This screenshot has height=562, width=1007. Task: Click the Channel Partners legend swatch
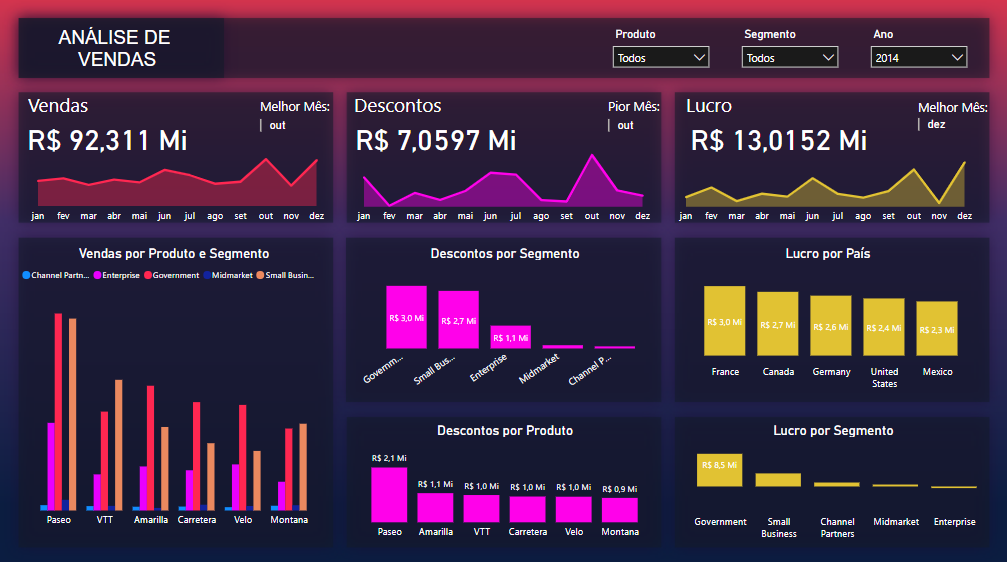click(x=26, y=275)
